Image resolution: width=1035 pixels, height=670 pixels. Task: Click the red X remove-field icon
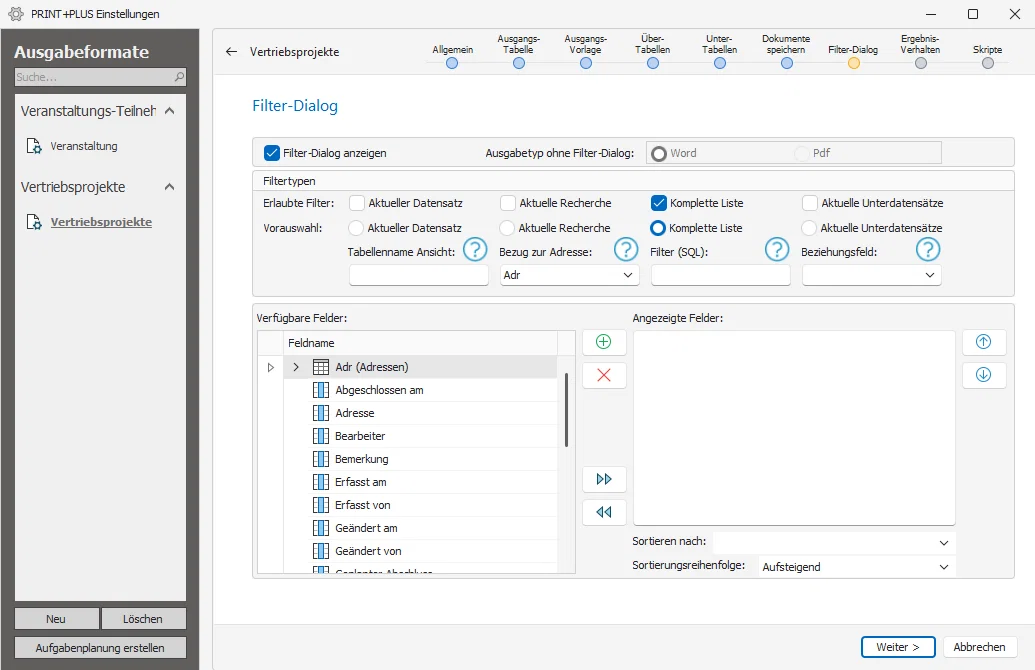point(603,375)
